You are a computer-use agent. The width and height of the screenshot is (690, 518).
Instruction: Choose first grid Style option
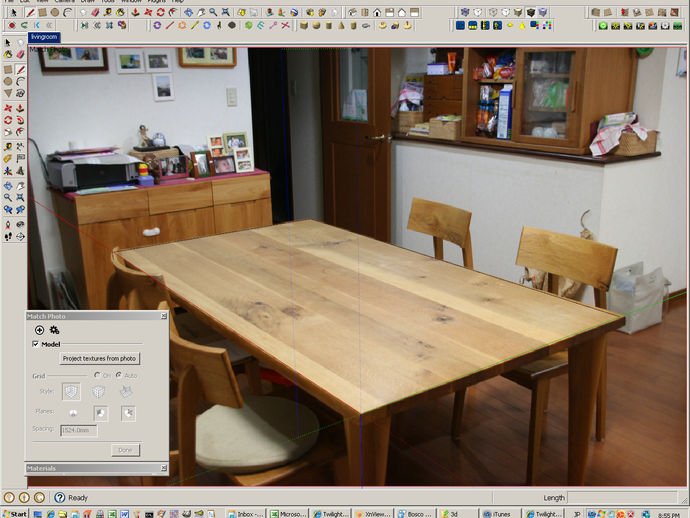pyautogui.click(x=71, y=391)
